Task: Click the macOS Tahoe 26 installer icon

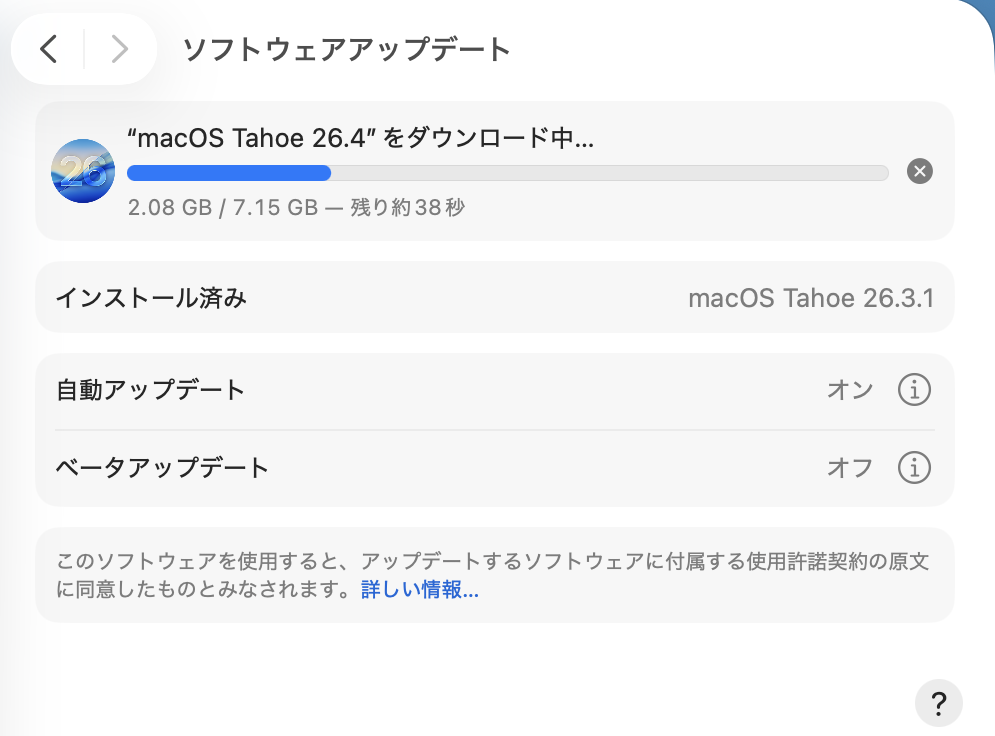Action: click(83, 170)
